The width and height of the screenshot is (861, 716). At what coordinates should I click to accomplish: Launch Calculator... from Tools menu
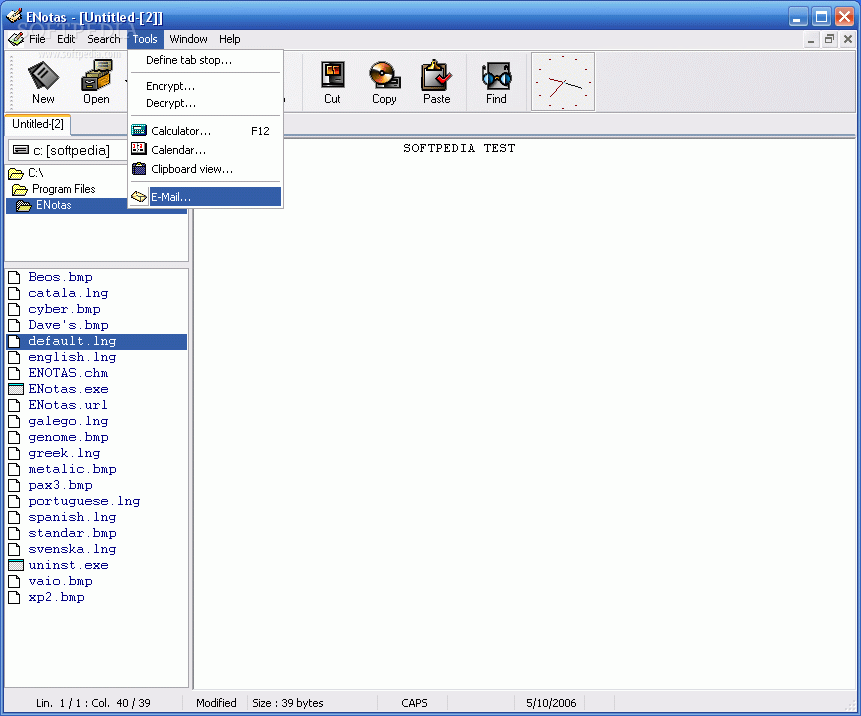click(205, 131)
